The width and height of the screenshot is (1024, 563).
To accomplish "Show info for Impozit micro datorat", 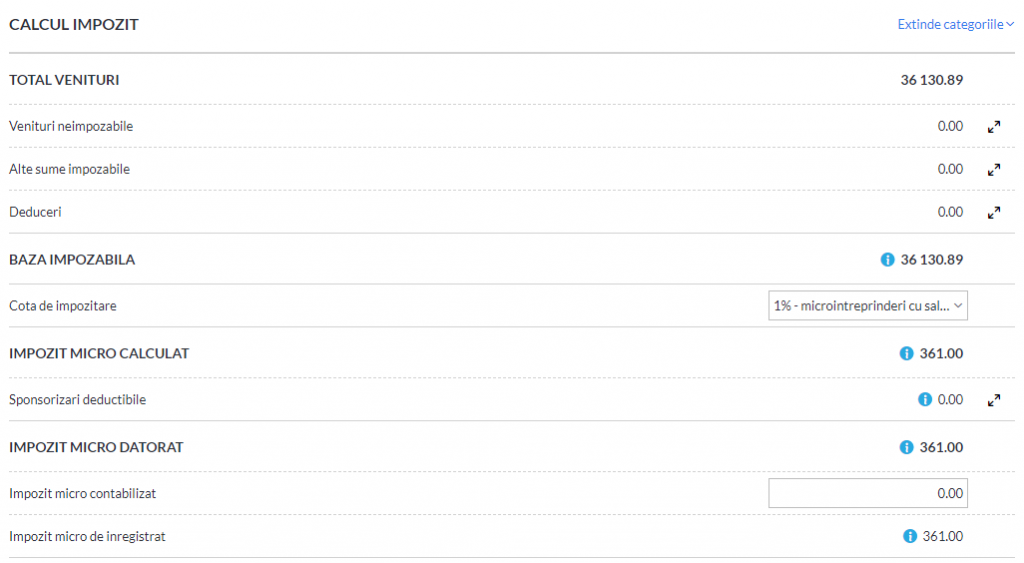I will click(x=906, y=447).
